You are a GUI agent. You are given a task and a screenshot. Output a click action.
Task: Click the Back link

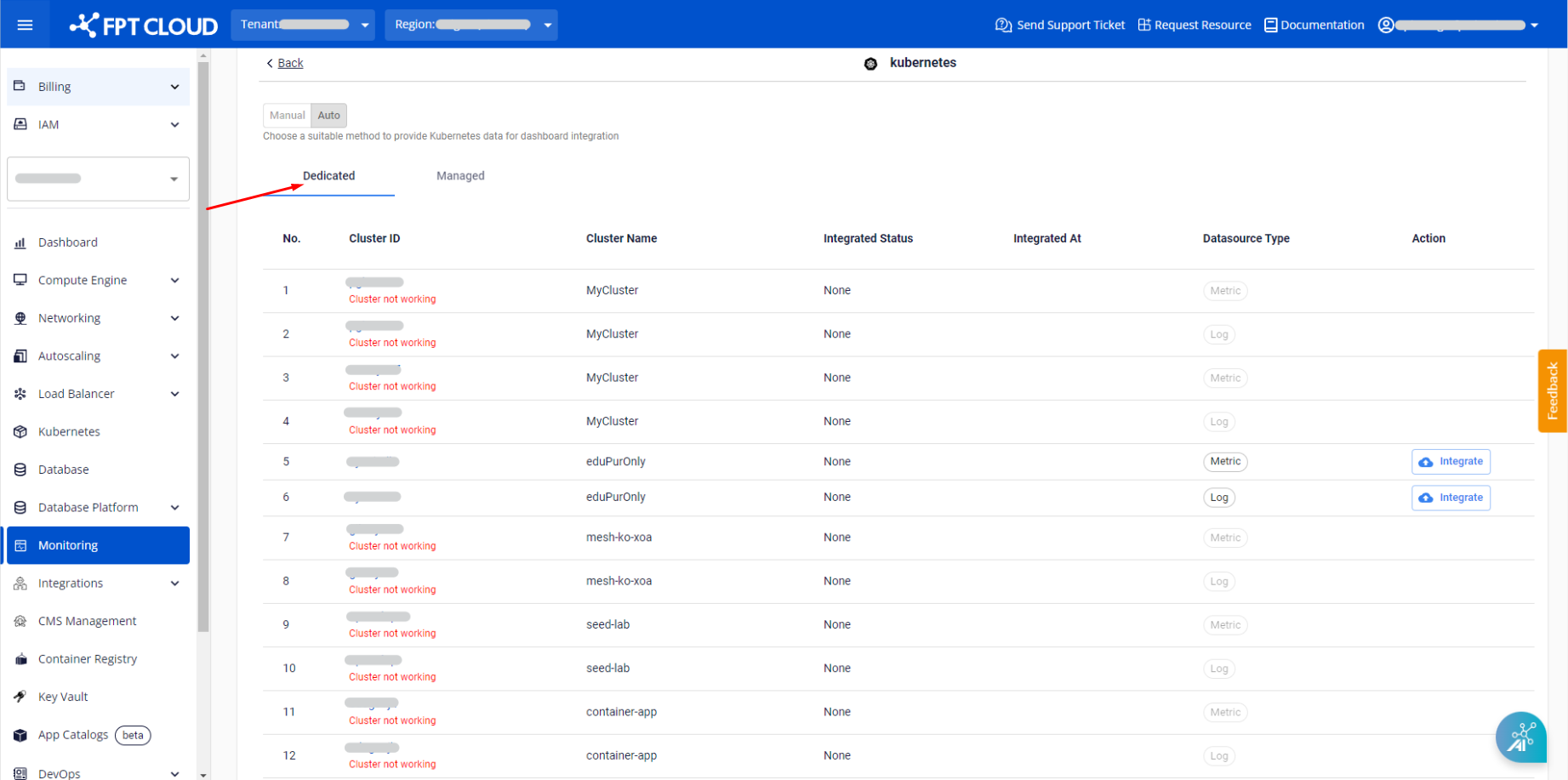289,63
